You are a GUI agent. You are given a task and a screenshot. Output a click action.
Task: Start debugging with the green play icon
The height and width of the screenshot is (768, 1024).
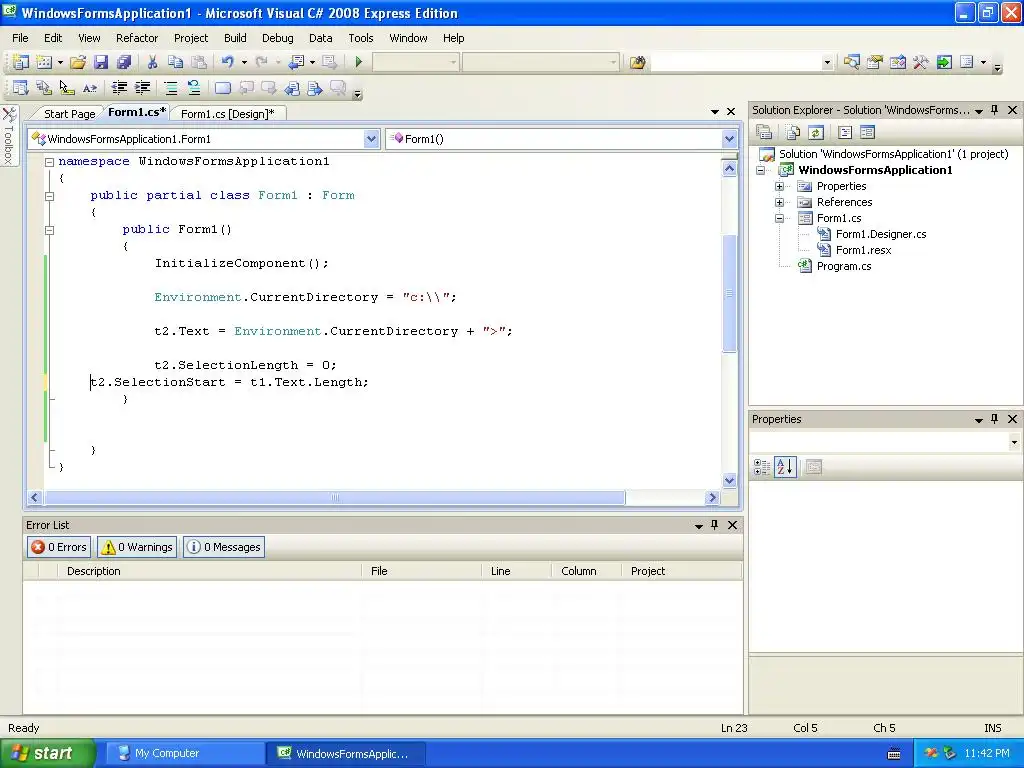point(359,62)
